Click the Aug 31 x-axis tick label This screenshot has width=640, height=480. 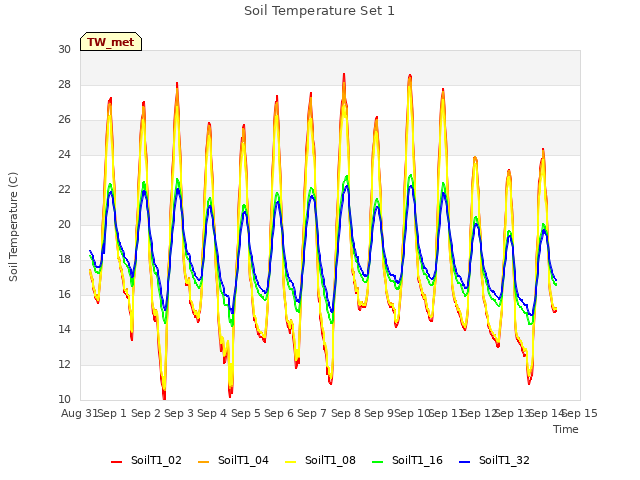(x=79, y=413)
